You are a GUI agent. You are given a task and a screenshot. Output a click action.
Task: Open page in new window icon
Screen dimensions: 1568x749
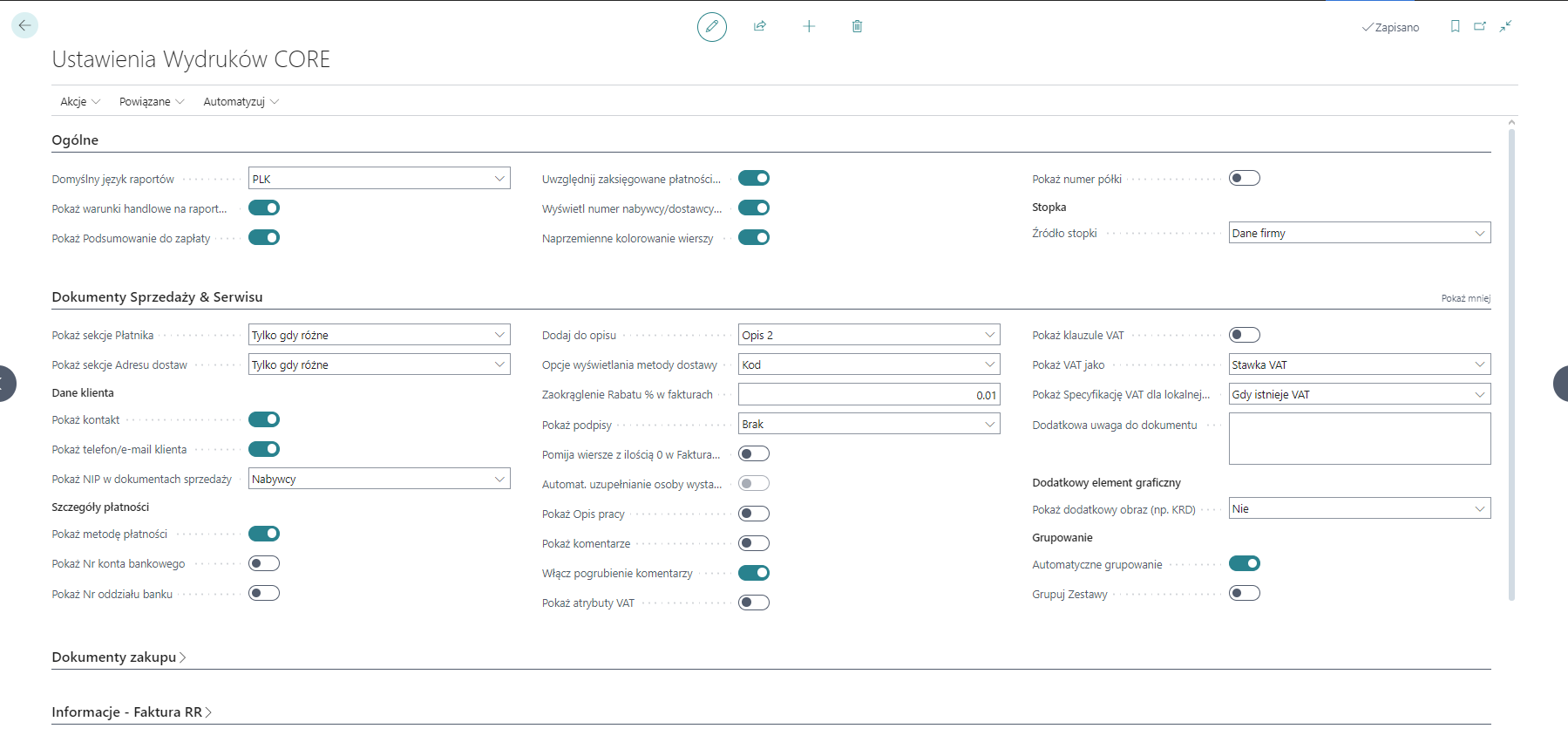point(1480,26)
